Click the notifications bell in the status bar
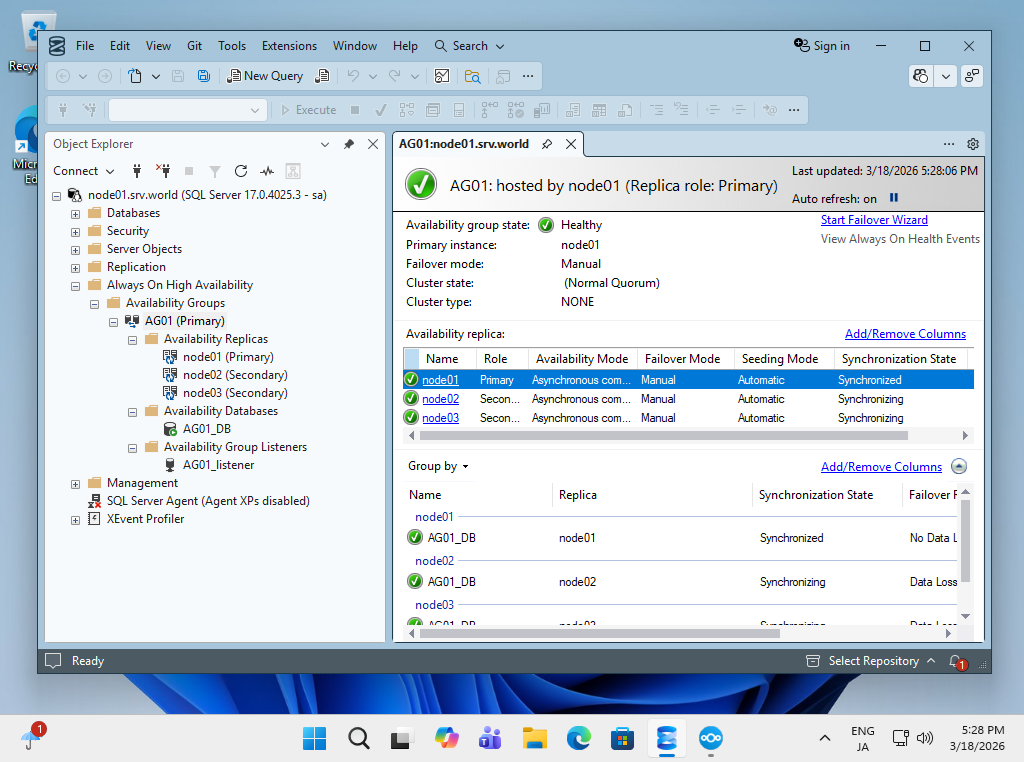 (x=957, y=661)
